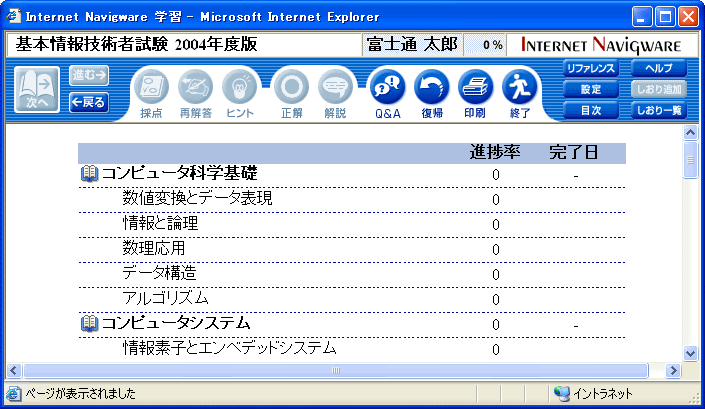Click the vertical scrollbar thumb
The height and width of the screenshot is (409, 705).
click(690, 160)
